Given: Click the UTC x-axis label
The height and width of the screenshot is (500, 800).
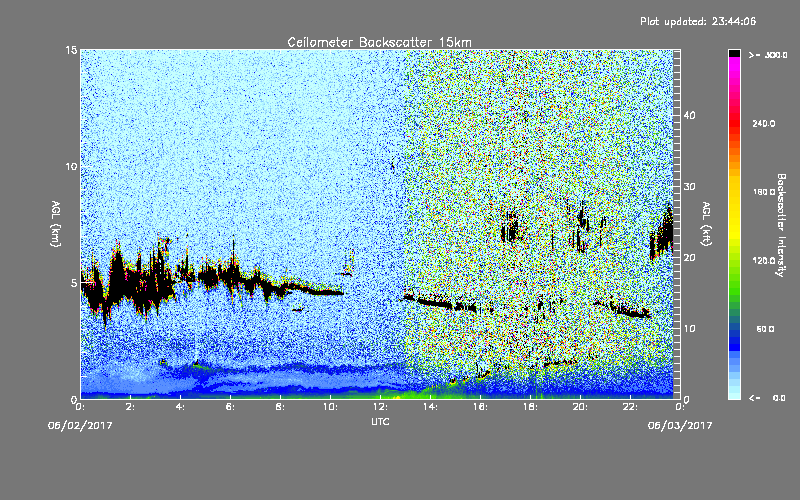Looking at the screenshot, I should tap(380, 421).
